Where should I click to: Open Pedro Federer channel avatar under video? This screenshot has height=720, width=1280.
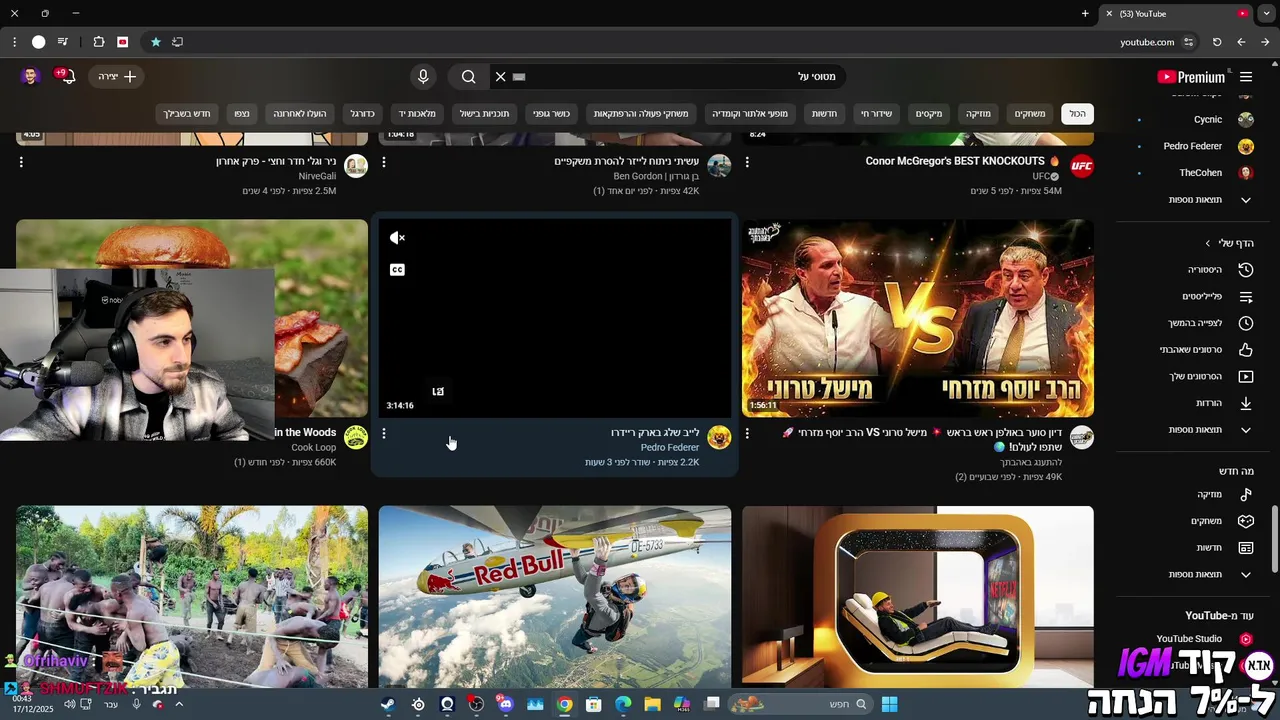click(719, 437)
